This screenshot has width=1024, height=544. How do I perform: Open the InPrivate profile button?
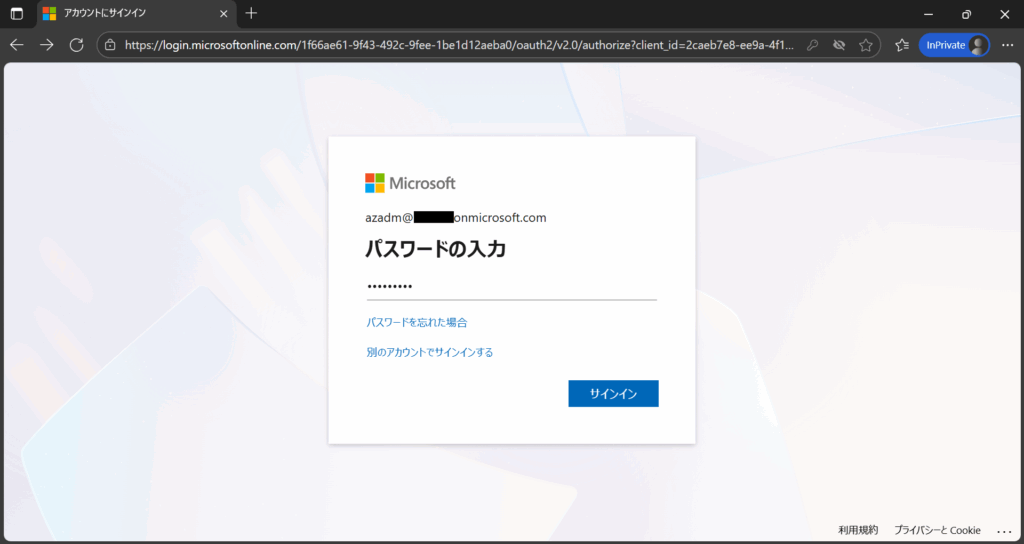[x=953, y=45]
